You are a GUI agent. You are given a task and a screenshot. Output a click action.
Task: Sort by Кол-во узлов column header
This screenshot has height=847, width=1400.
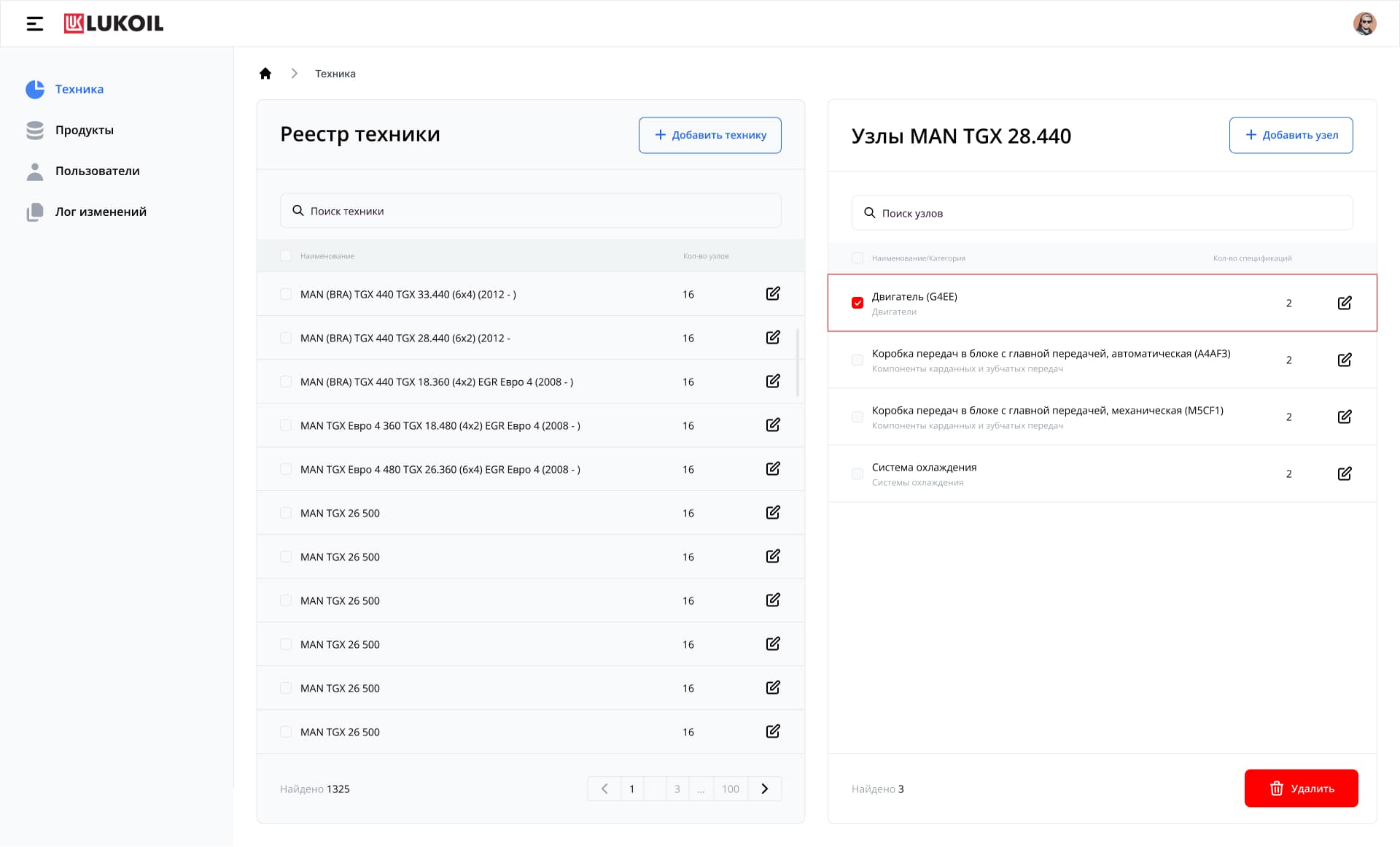(x=706, y=256)
